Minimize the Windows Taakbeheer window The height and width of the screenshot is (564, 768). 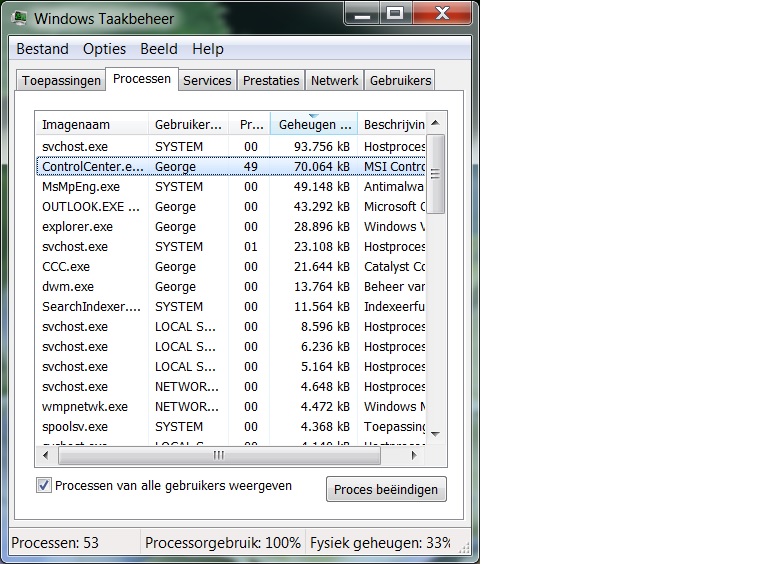[362, 13]
